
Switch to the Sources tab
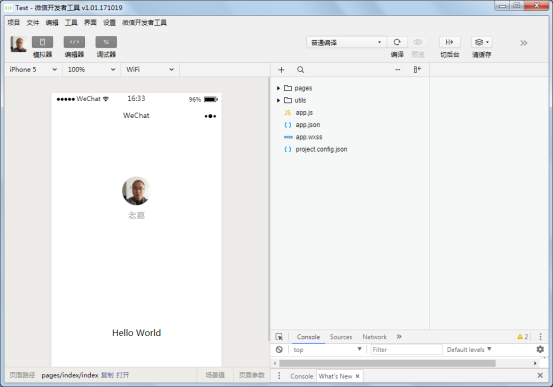click(x=341, y=337)
